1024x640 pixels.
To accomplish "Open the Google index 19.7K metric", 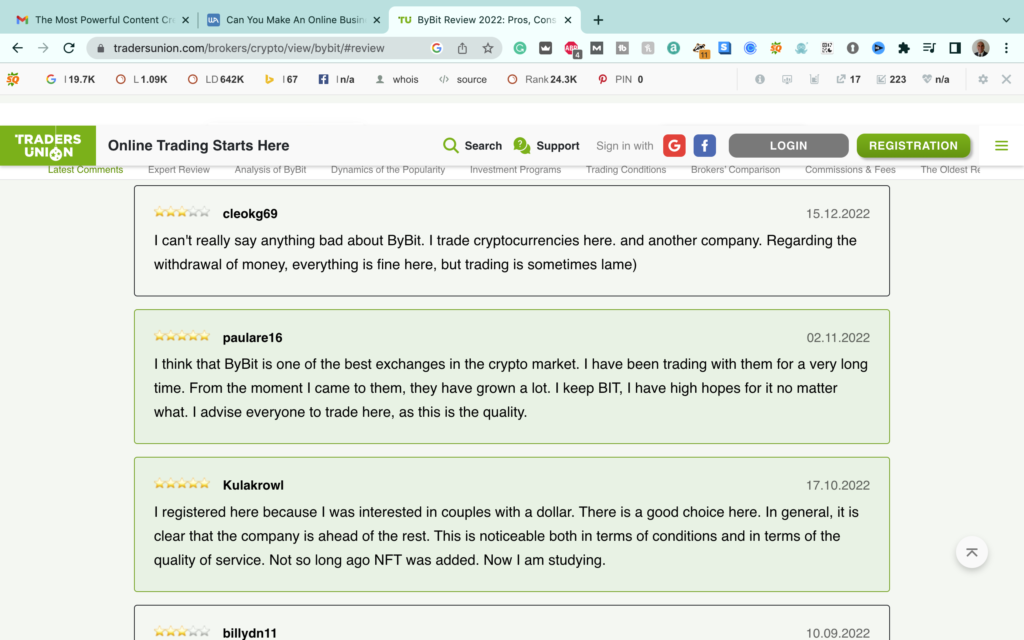I will [x=71, y=79].
